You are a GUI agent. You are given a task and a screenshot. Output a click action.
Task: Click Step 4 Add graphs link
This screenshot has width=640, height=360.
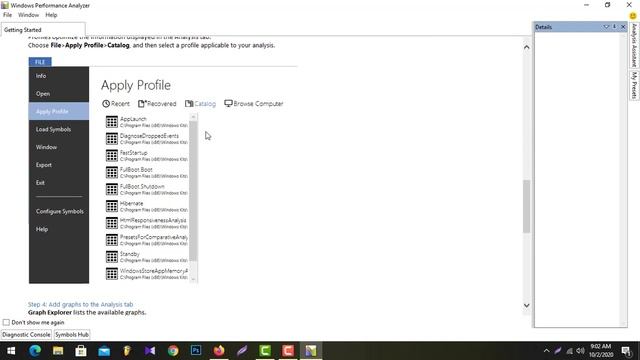point(80,304)
